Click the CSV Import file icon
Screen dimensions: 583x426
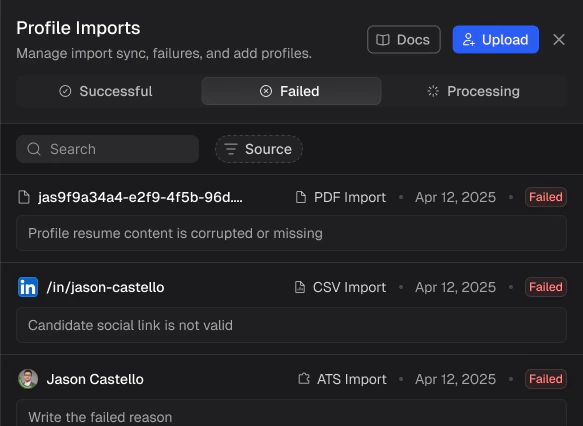pyautogui.click(x=300, y=287)
